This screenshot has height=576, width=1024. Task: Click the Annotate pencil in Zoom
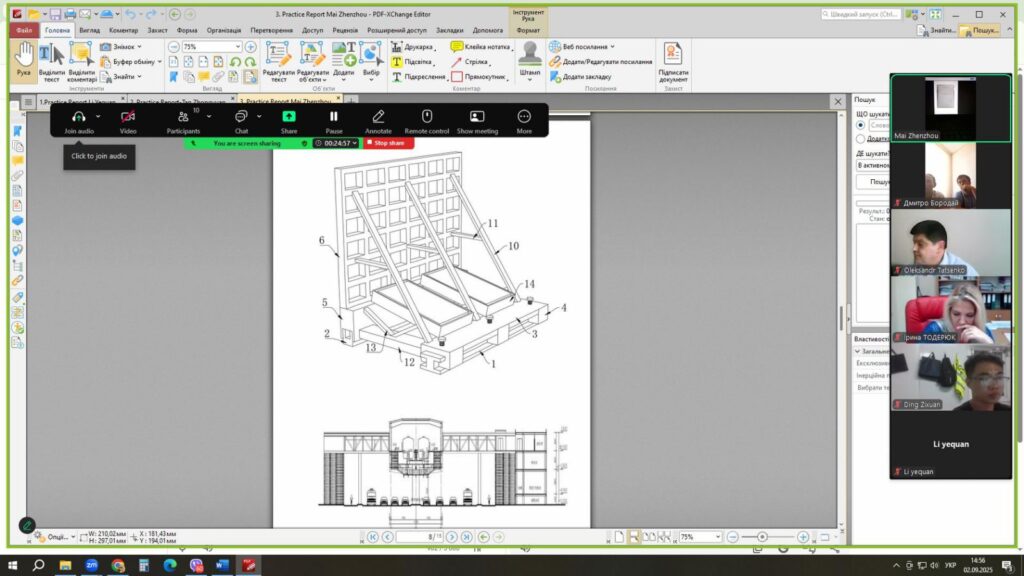coord(378,121)
